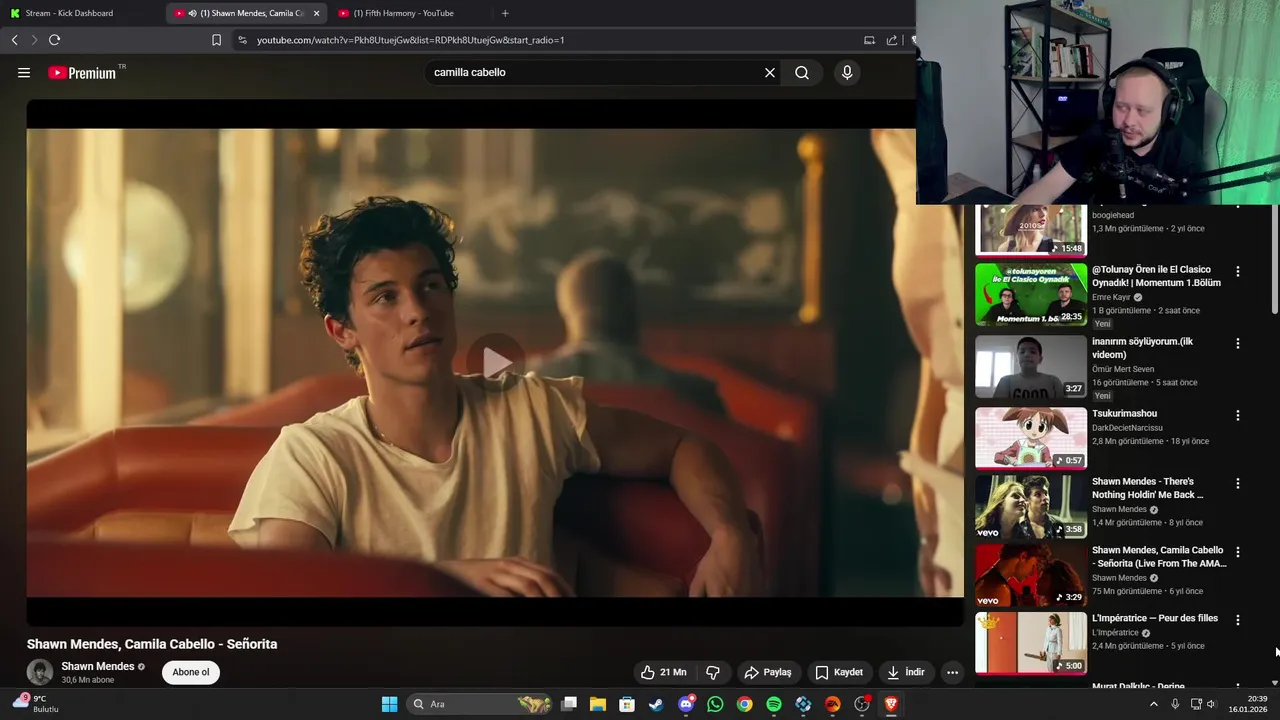Viewport: 1280px width, 720px height.
Task: Expand the system tray hidden icons chevron
Action: click(1153, 704)
